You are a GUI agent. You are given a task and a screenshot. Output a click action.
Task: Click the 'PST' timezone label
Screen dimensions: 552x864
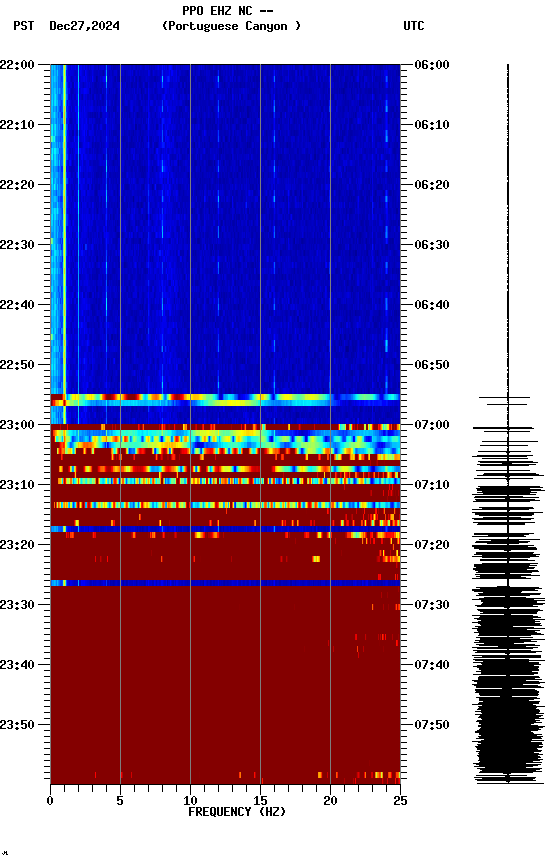coord(24,26)
